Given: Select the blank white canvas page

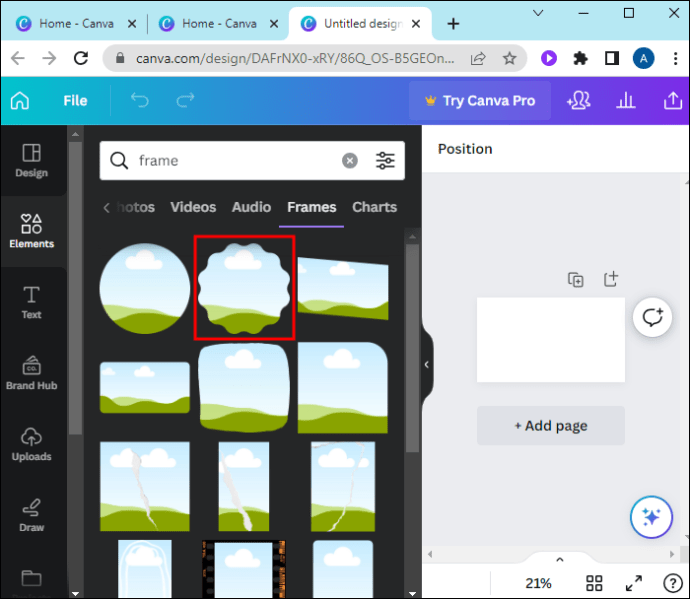Looking at the screenshot, I should click(x=551, y=340).
